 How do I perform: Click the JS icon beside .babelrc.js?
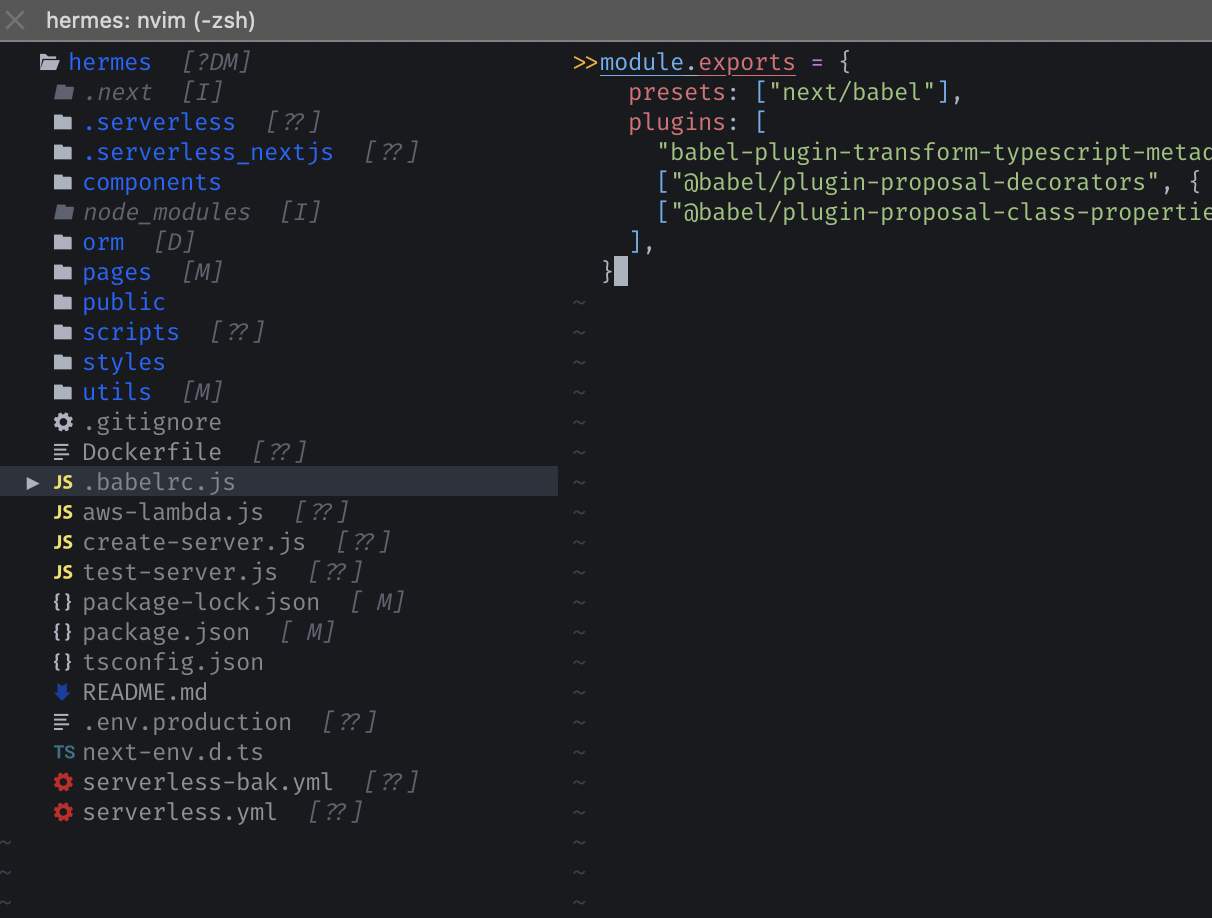(63, 482)
